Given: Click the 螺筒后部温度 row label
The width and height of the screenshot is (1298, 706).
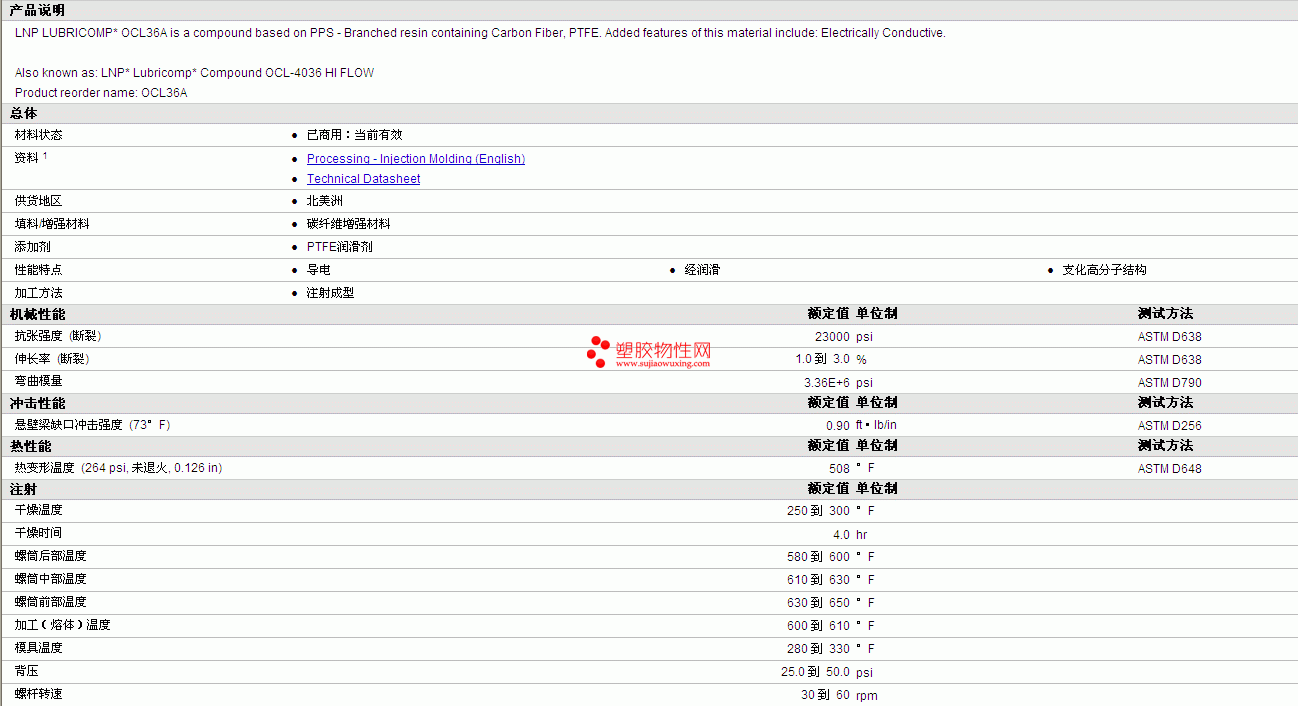Looking at the screenshot, I should point(50,556).
